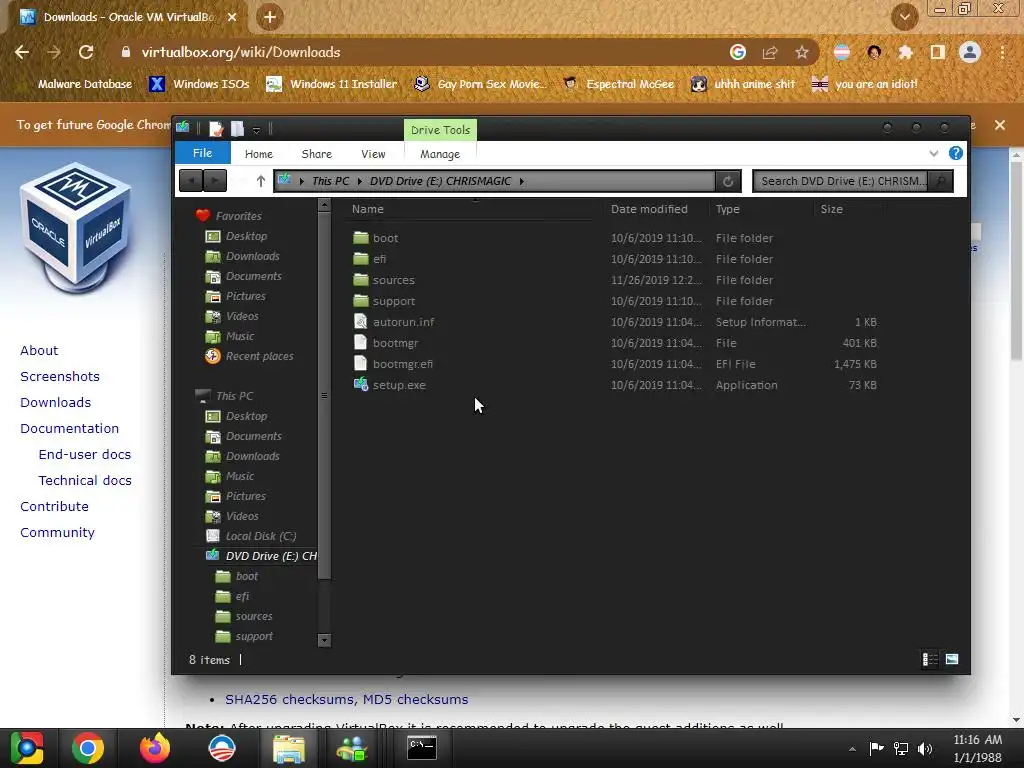The height and width of the screenshot is (768, 1024).
Task: Click the taskbar clock showing 11:16 AM
Action: point(978,740)
